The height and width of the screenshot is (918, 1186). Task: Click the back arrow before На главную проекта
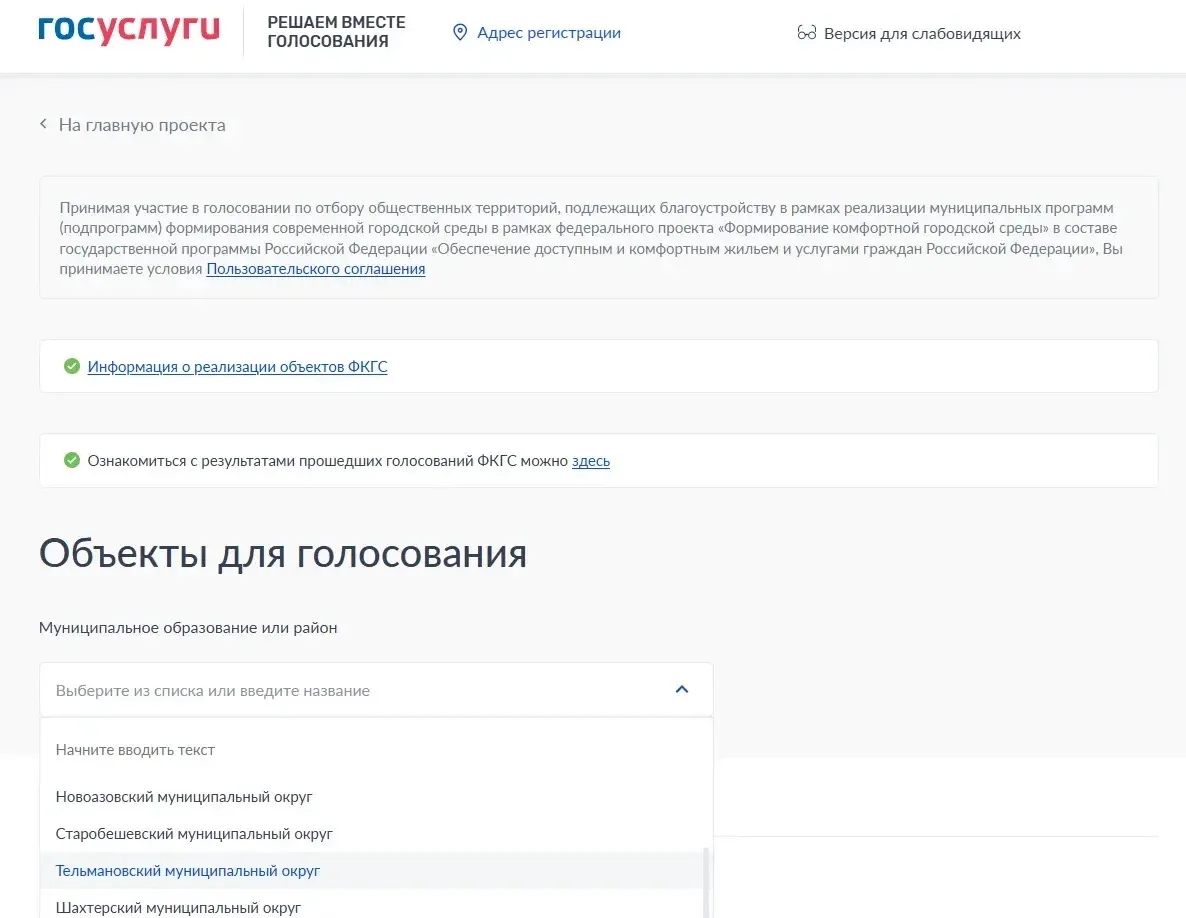tap(43, 125)
